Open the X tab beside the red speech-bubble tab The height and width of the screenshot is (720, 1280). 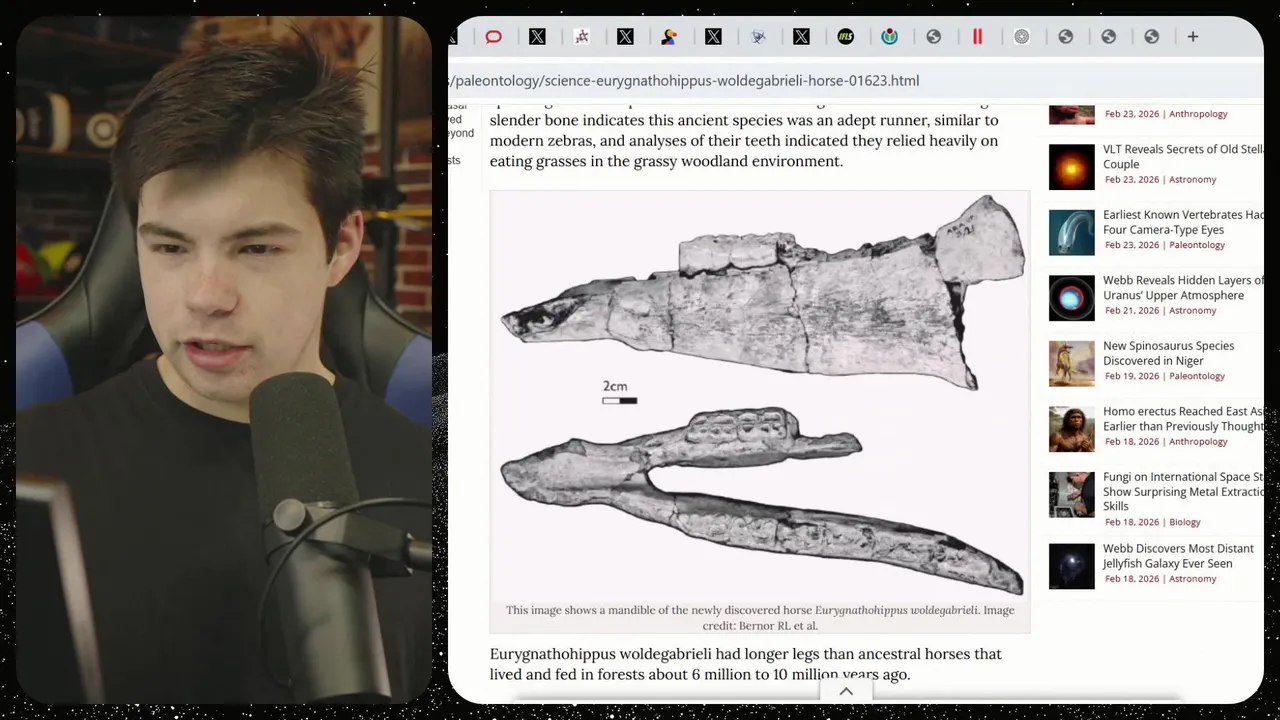tap(538, 37)
